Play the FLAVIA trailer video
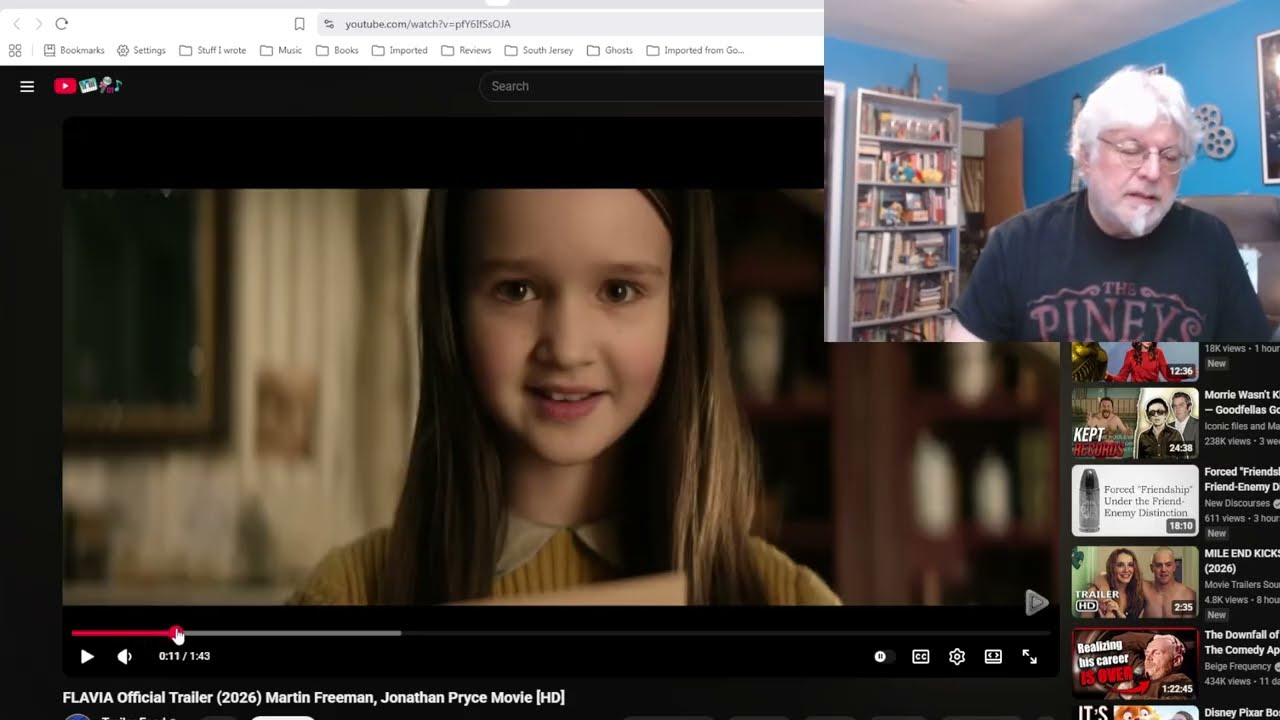1280x720 pixels. point(87,656)
